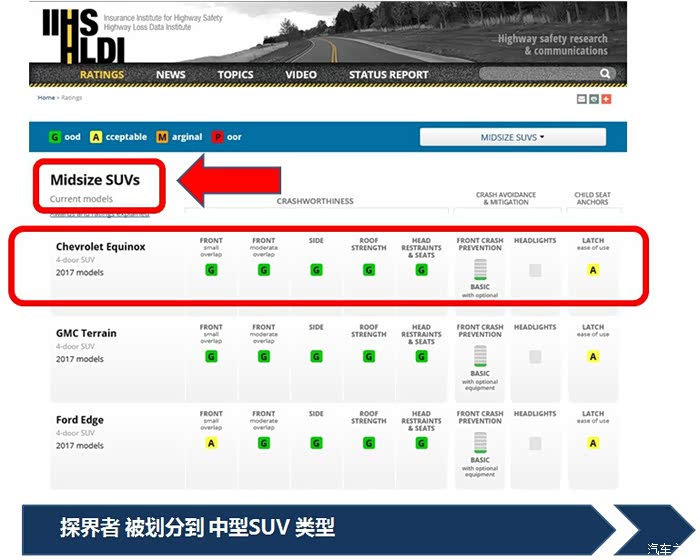Click GMC Terrain '2017 models' text
700x560 pixels.
coord(79,359)
